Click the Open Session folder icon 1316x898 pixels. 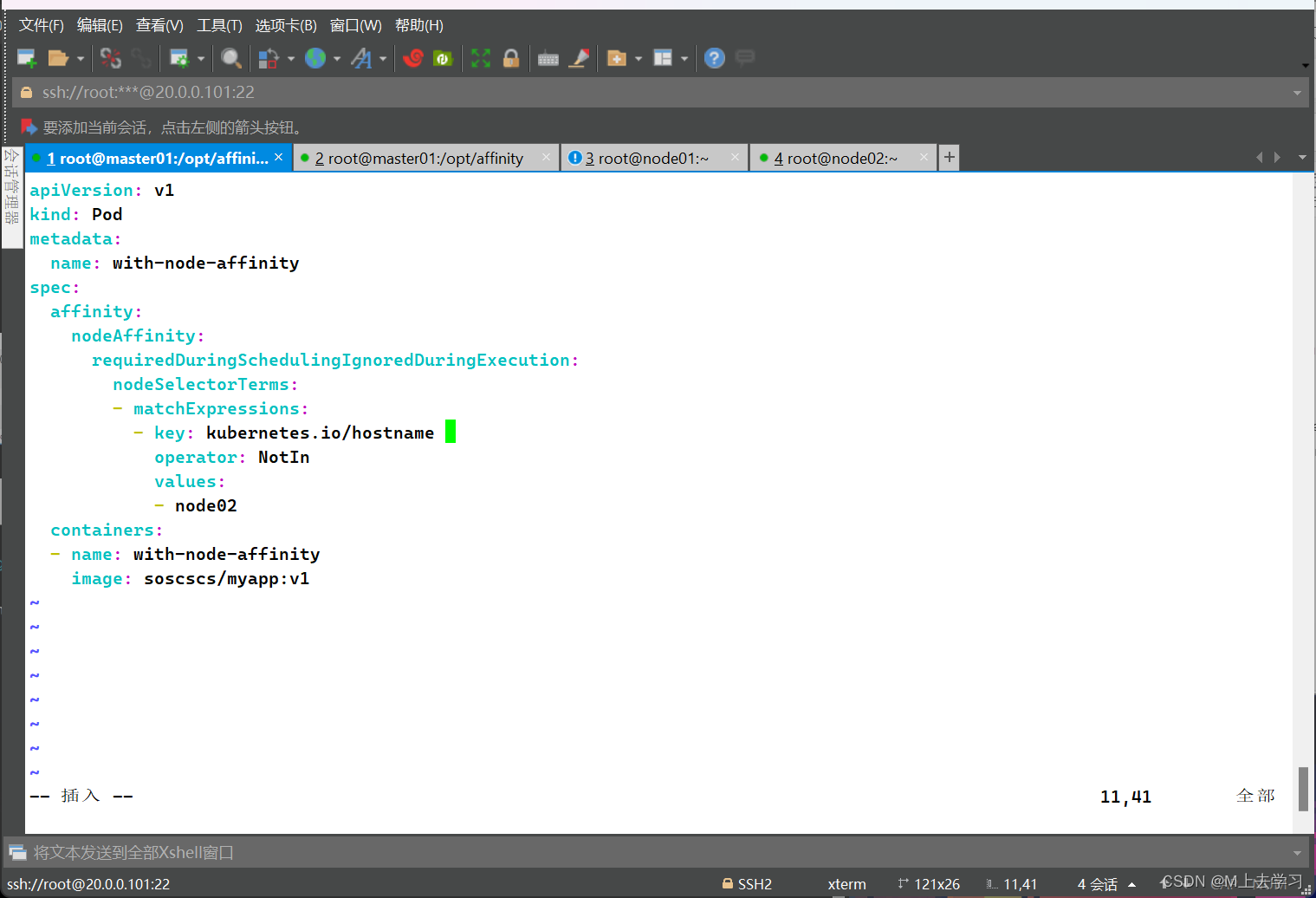pyautogui.click(x=58, y=58)
